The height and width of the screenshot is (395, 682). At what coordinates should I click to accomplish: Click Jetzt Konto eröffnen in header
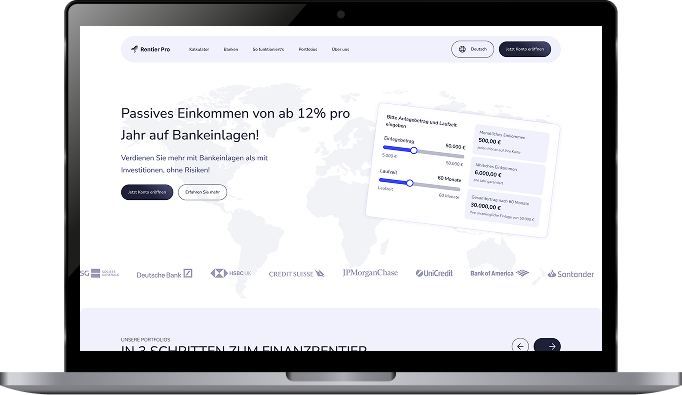click(525, 49)
